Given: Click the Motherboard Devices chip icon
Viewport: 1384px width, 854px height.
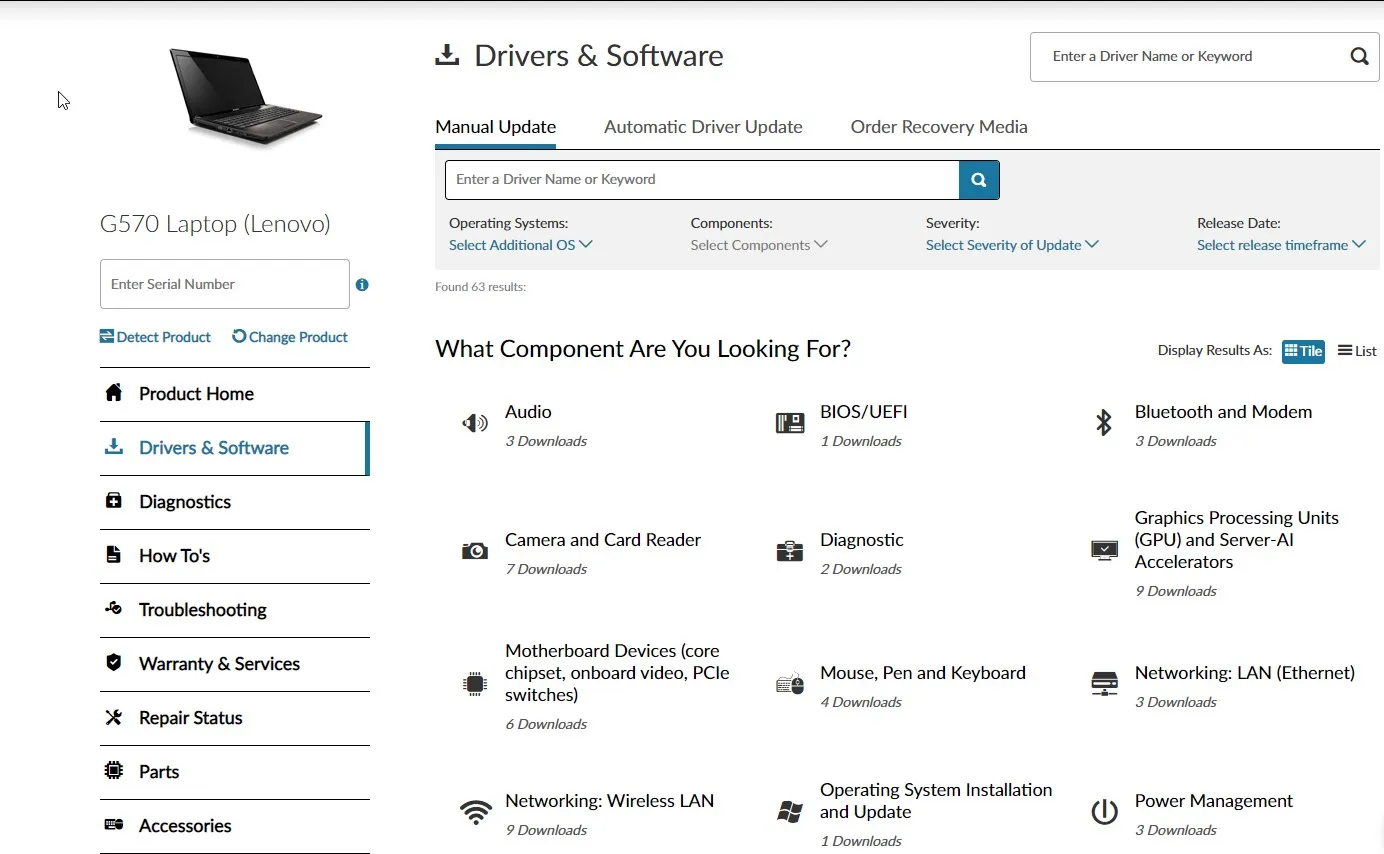Looking at the screenshot, I should point(475,684).
